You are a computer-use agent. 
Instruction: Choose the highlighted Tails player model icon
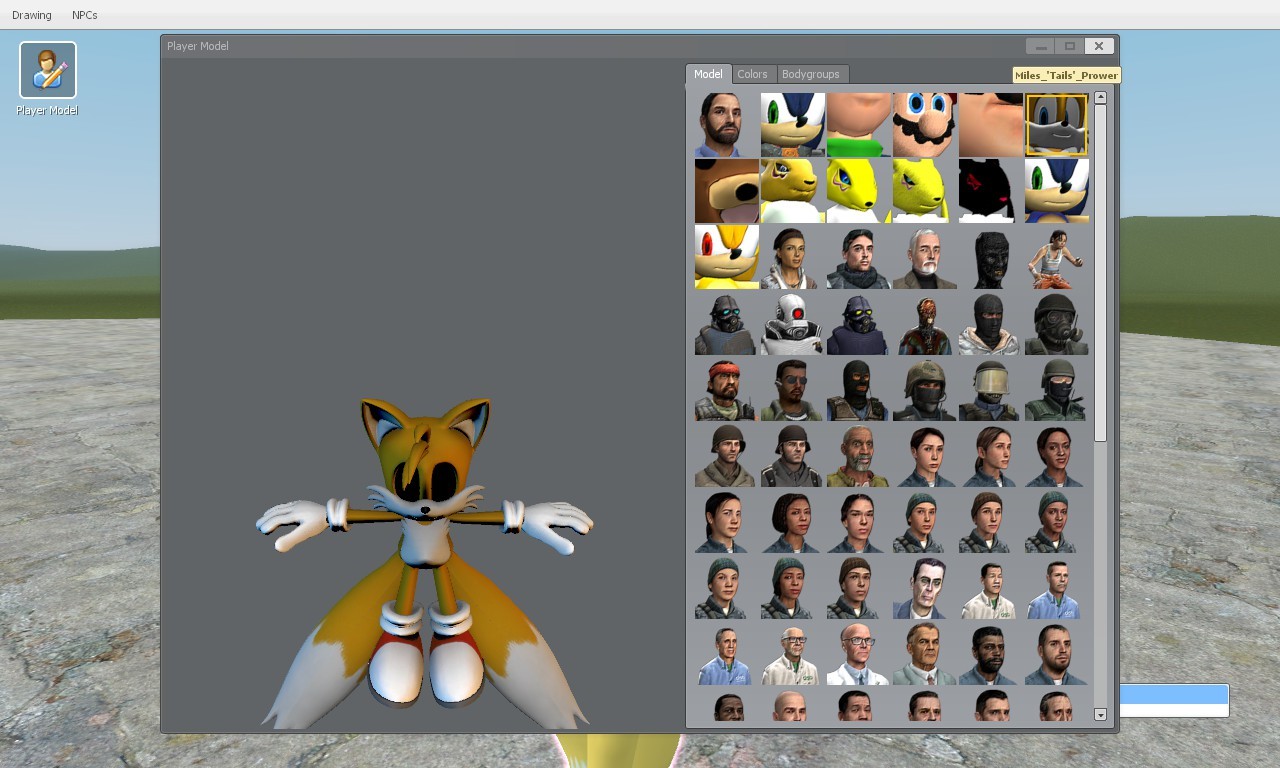pos(1056,125)
